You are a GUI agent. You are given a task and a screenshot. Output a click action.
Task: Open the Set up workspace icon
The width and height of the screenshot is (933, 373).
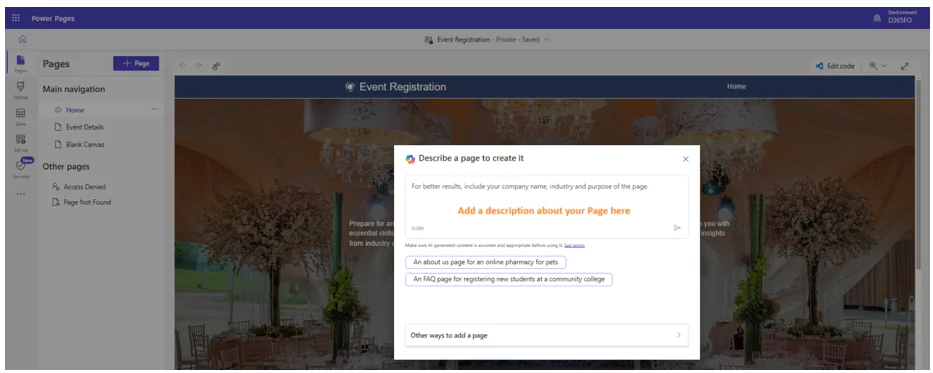(21, 142)
